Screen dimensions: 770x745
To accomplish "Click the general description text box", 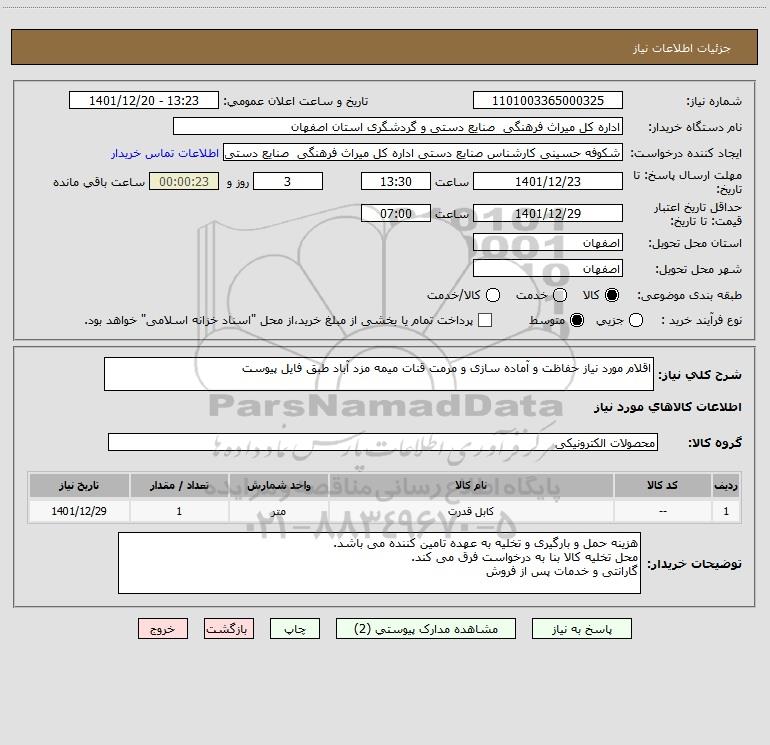I will [x=379, y=374].
